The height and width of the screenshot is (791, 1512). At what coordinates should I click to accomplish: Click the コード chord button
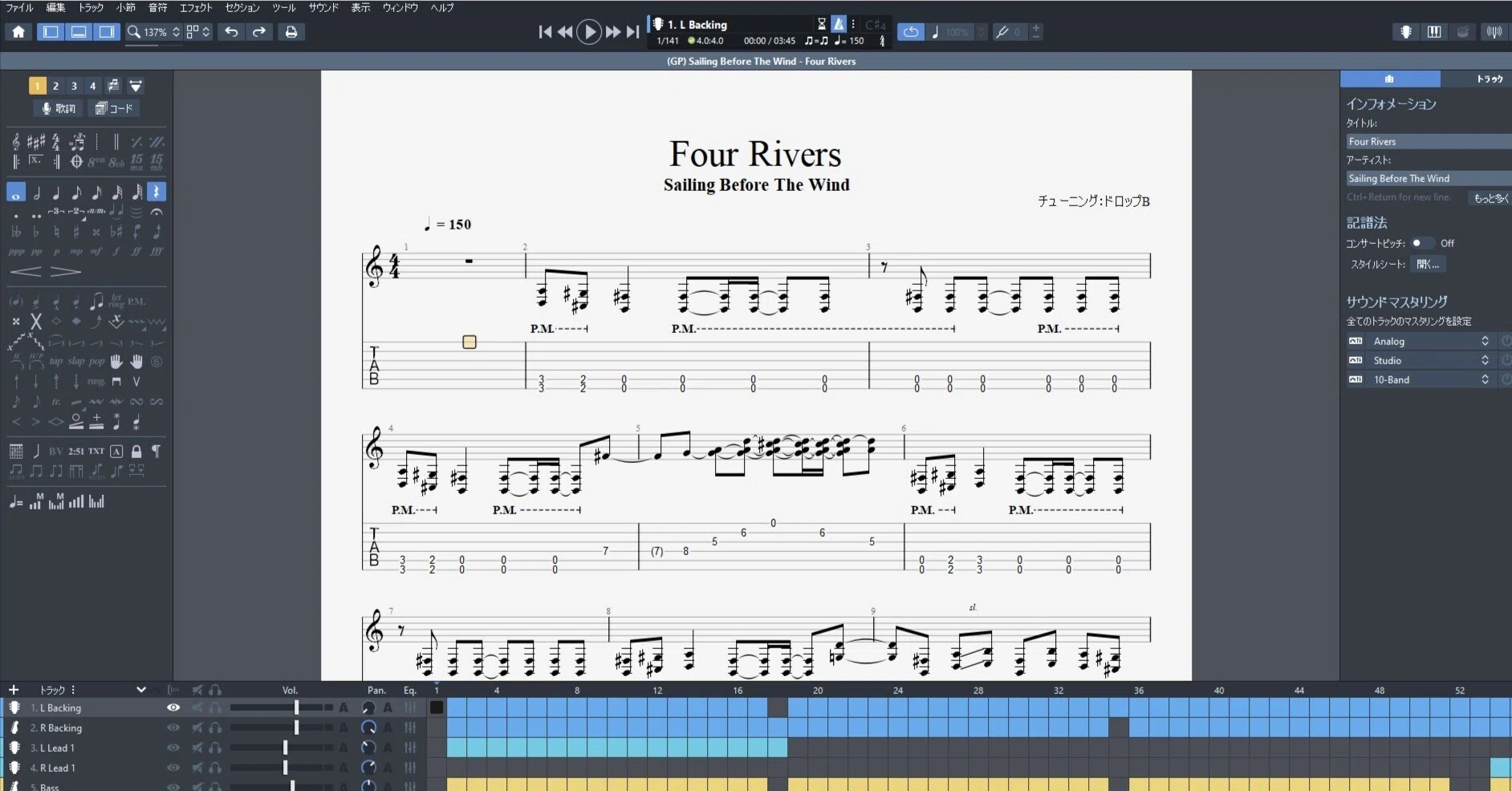click(x=113, y=108)
